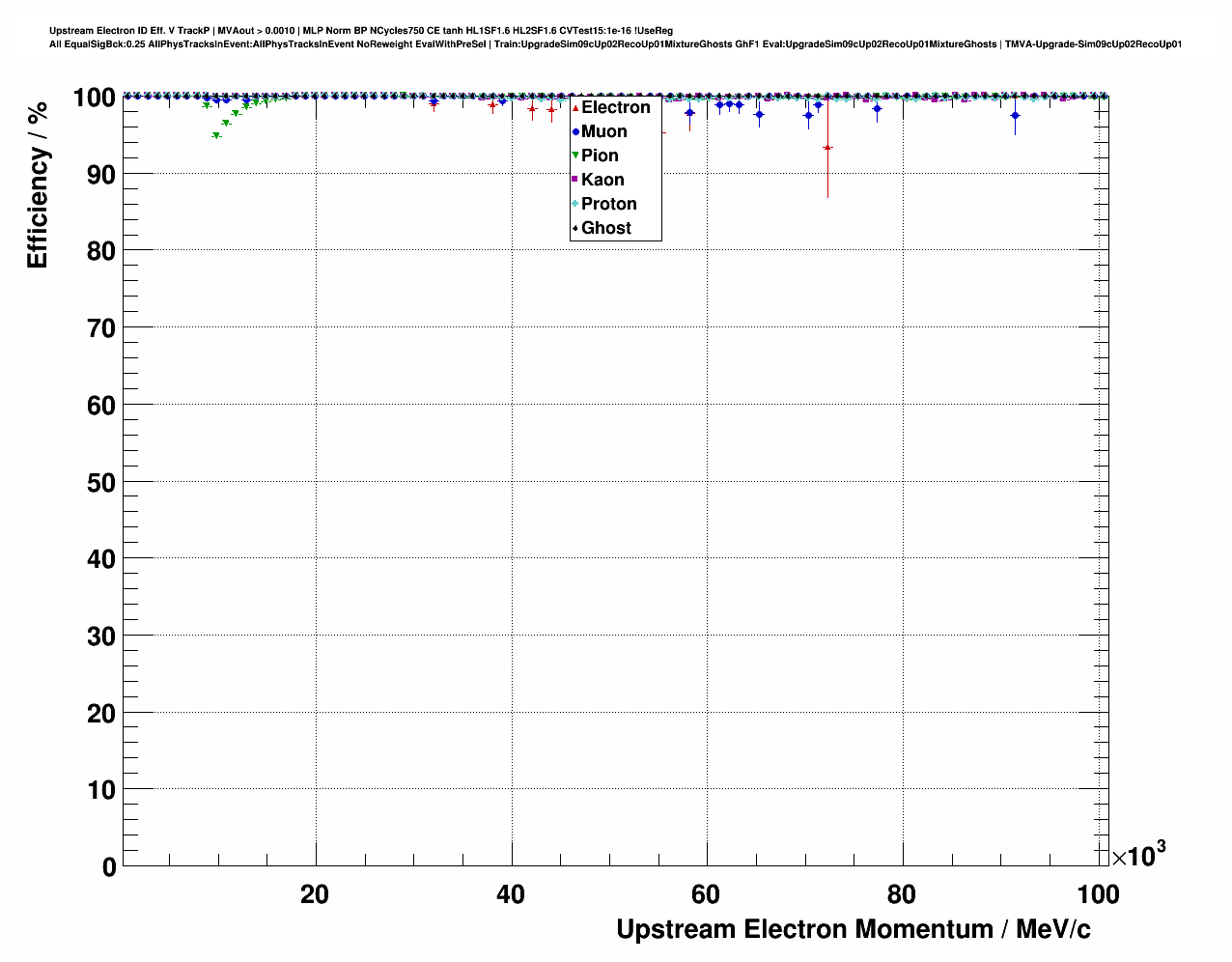This screenshot has height=962, width=1232.
Task: Click the black Ghost legend marker
Action: tap(575, 228)
